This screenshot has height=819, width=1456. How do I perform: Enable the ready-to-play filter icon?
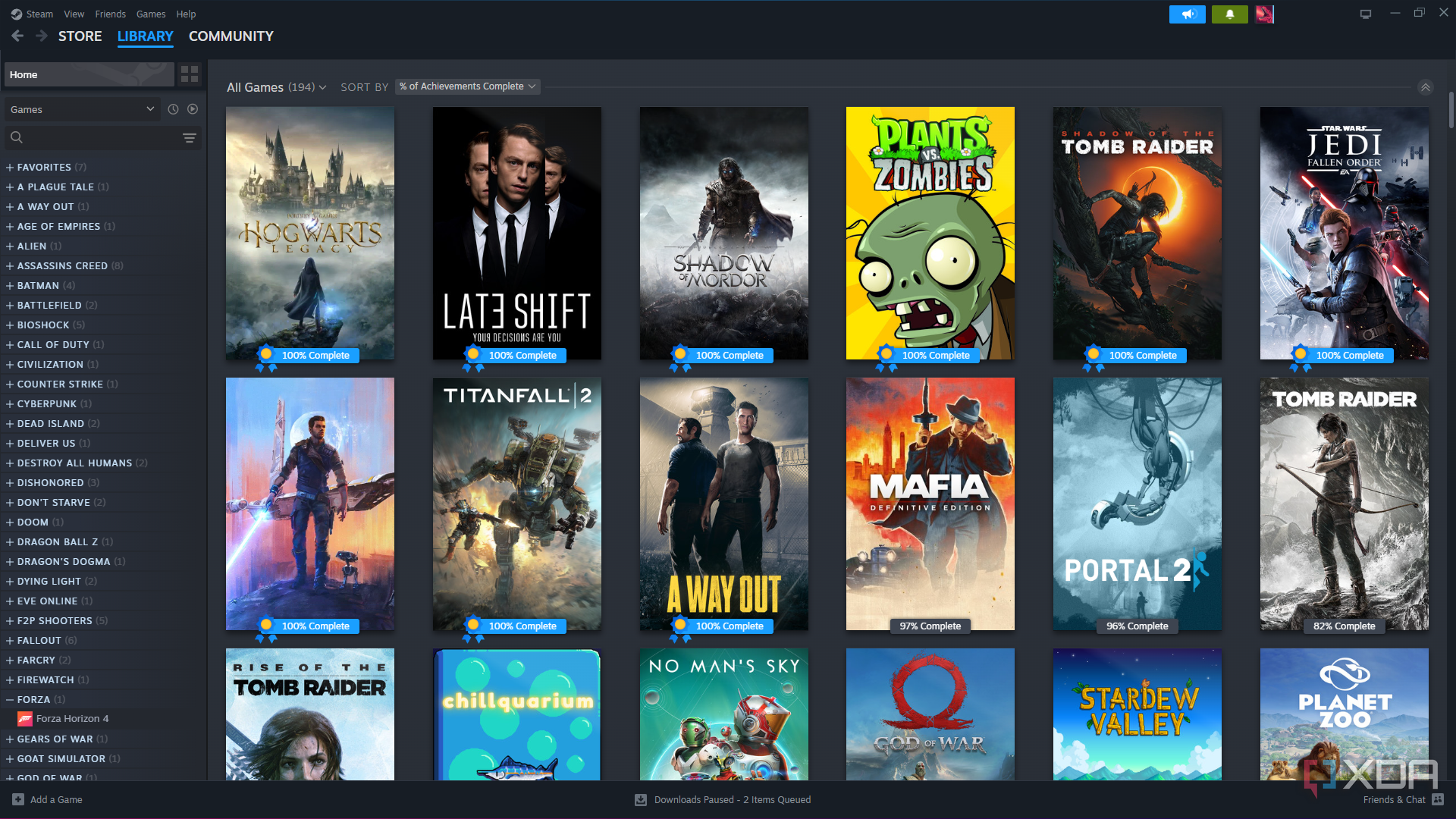coord(193,108)
